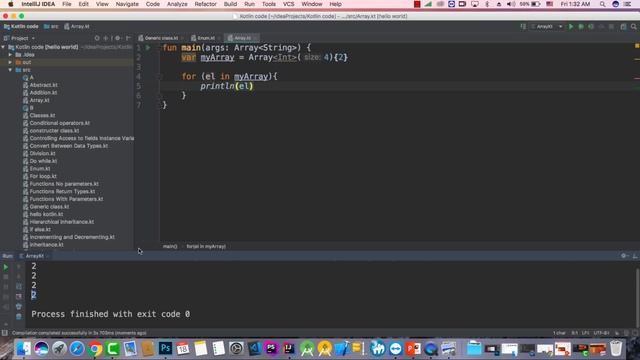Open Project panel gear settings
Screen dimensions: 640x360
coord(118,38)
